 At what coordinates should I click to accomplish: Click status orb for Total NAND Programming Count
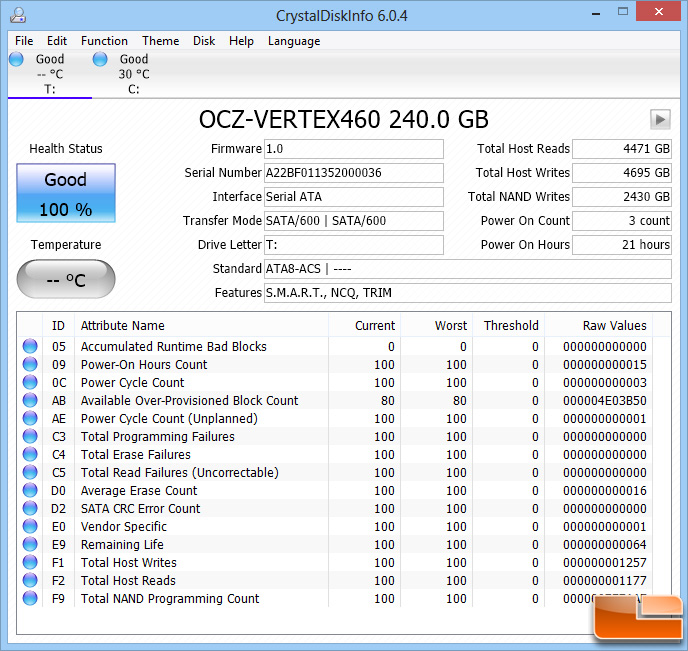pos(30,598)
